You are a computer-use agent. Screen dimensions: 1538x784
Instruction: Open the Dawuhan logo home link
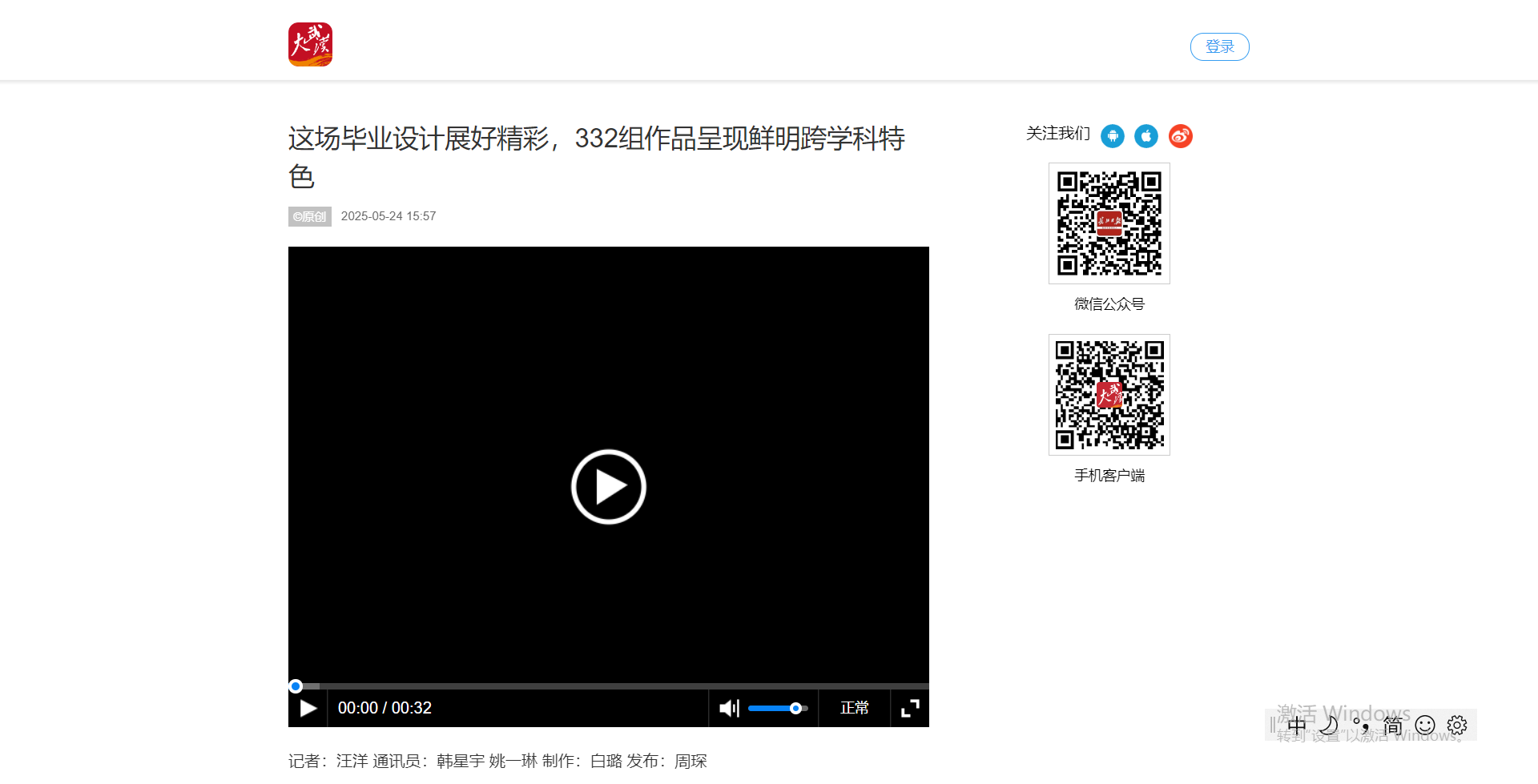click(310, 44)
